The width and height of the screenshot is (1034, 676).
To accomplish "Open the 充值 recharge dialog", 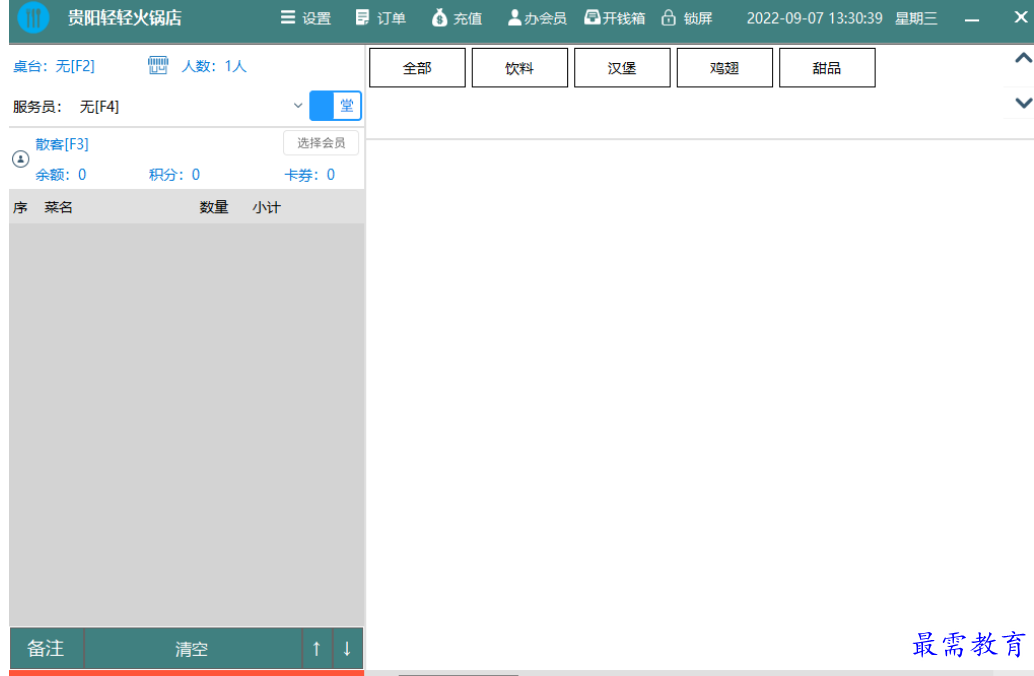I will tap(456, 18).
